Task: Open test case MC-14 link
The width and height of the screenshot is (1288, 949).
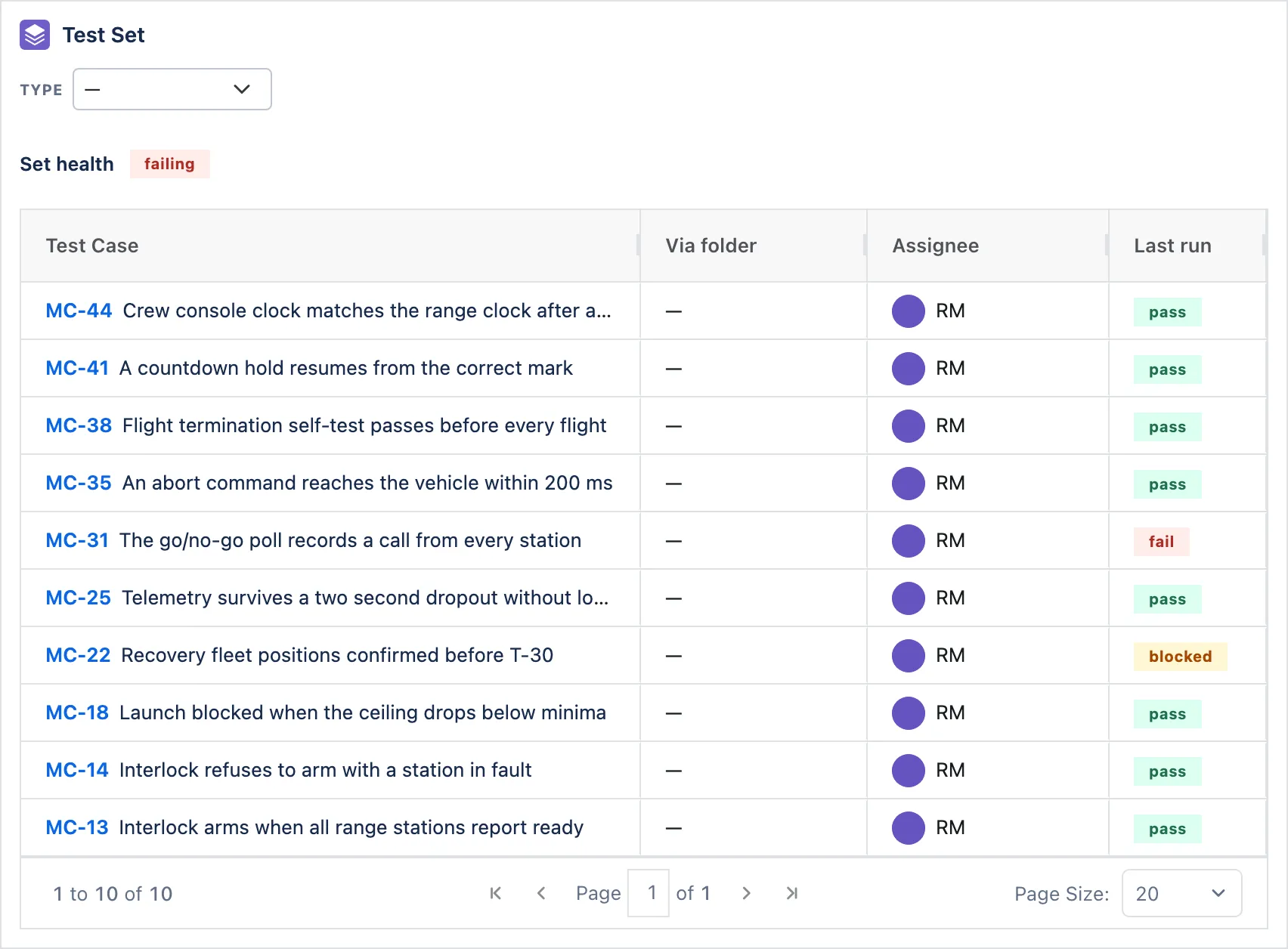Action: click(77, 770)
